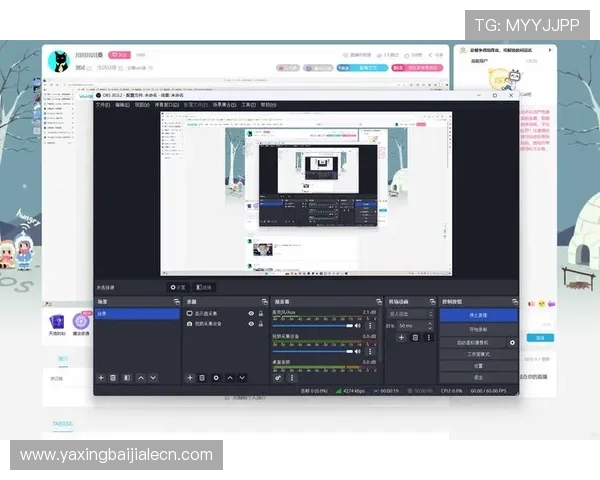
Task: Move source up with the Sources panel arrow
Action: [x=230, y=378]
